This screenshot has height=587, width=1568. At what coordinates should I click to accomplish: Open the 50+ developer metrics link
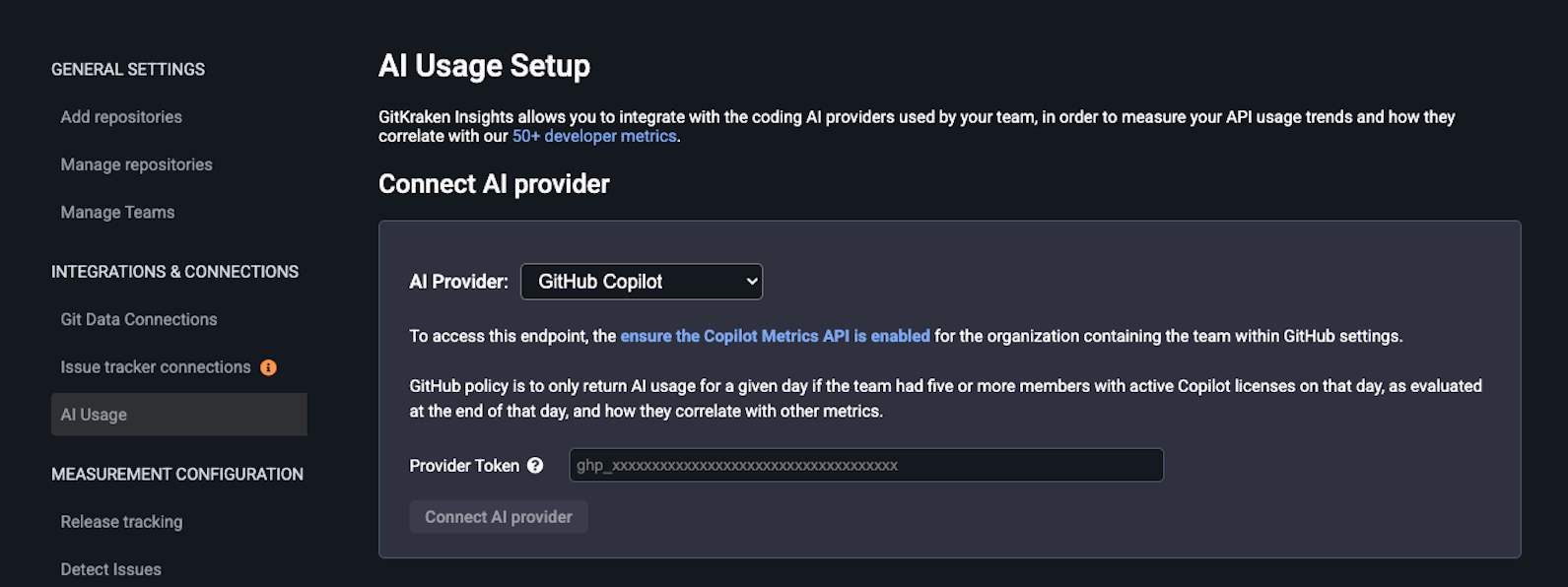(593, 136)
